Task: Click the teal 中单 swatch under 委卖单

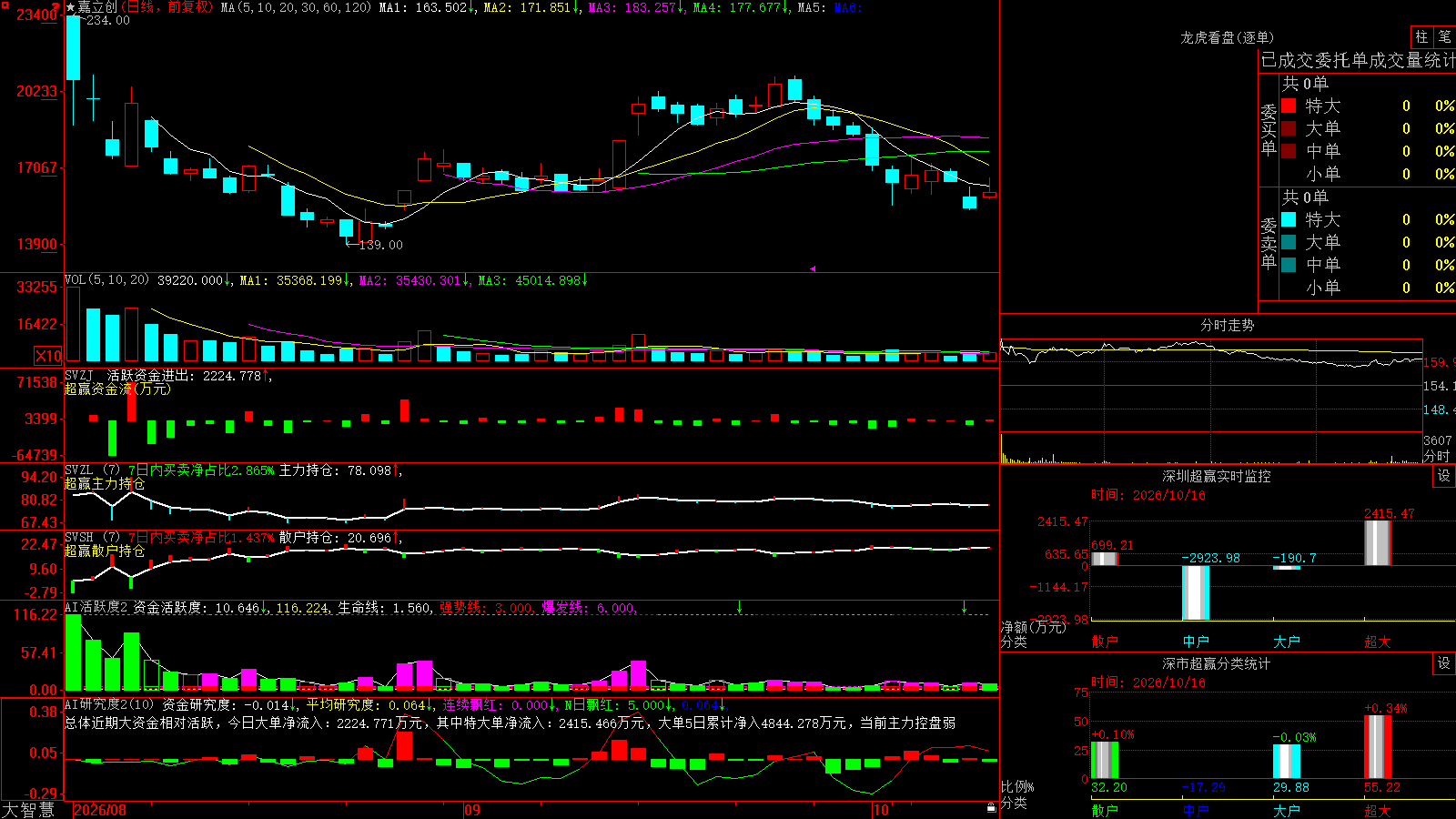Action: point(1289,265)
